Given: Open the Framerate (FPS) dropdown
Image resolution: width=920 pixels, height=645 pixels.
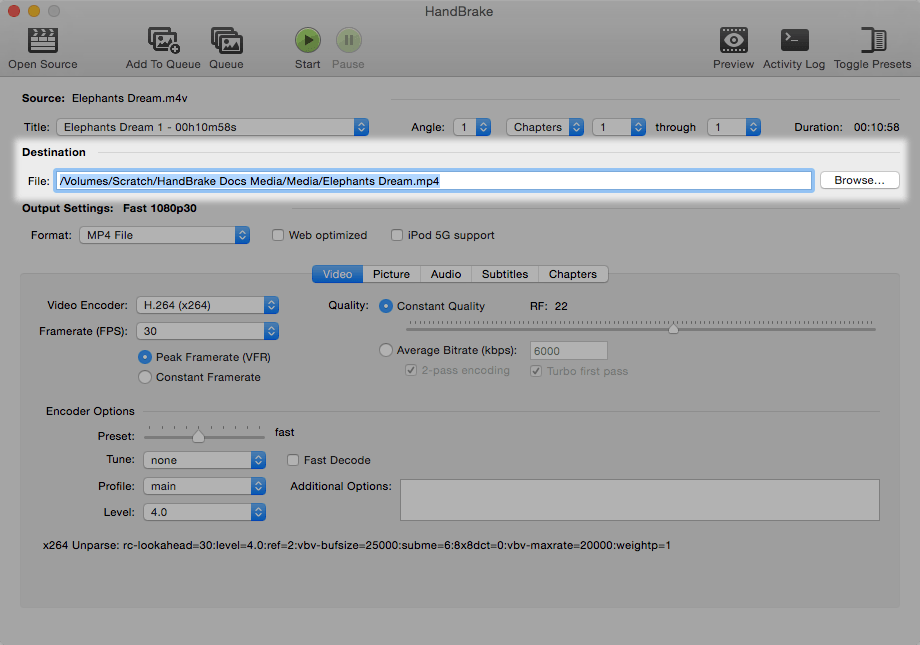Looking at the screenshot, I should point(207,331).
